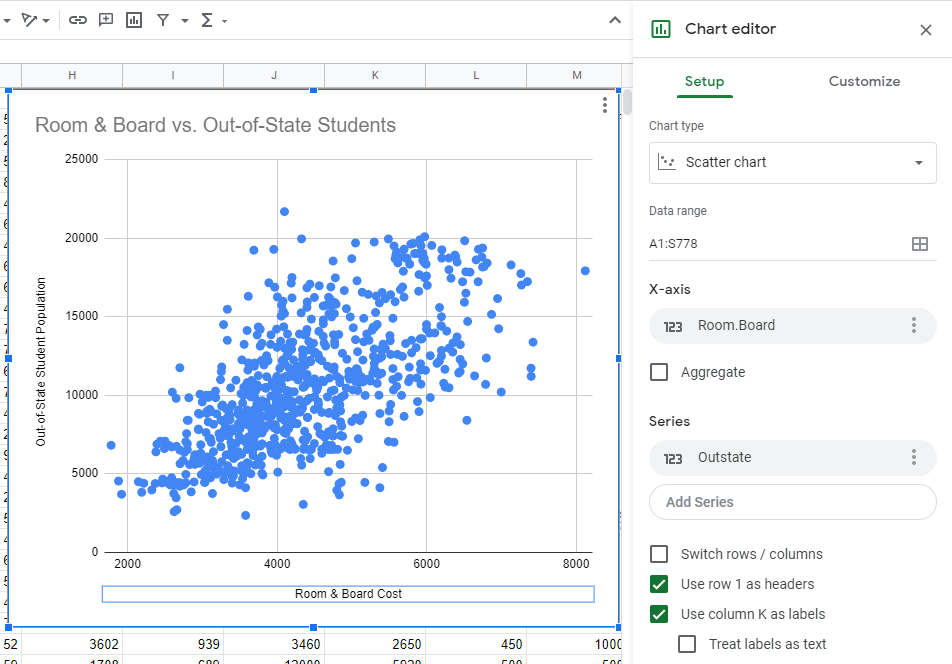
Task: Click the insert link icon
Action: point(78,20)
